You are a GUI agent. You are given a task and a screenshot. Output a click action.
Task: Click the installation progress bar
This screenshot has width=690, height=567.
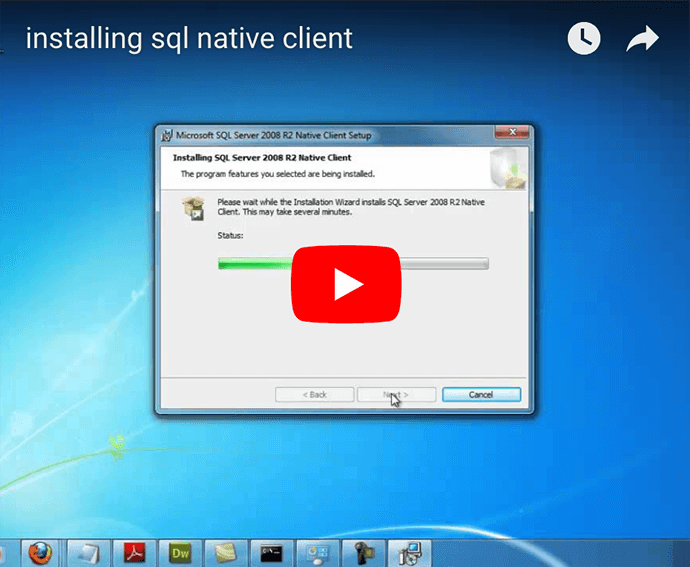(x=353, y=263)
